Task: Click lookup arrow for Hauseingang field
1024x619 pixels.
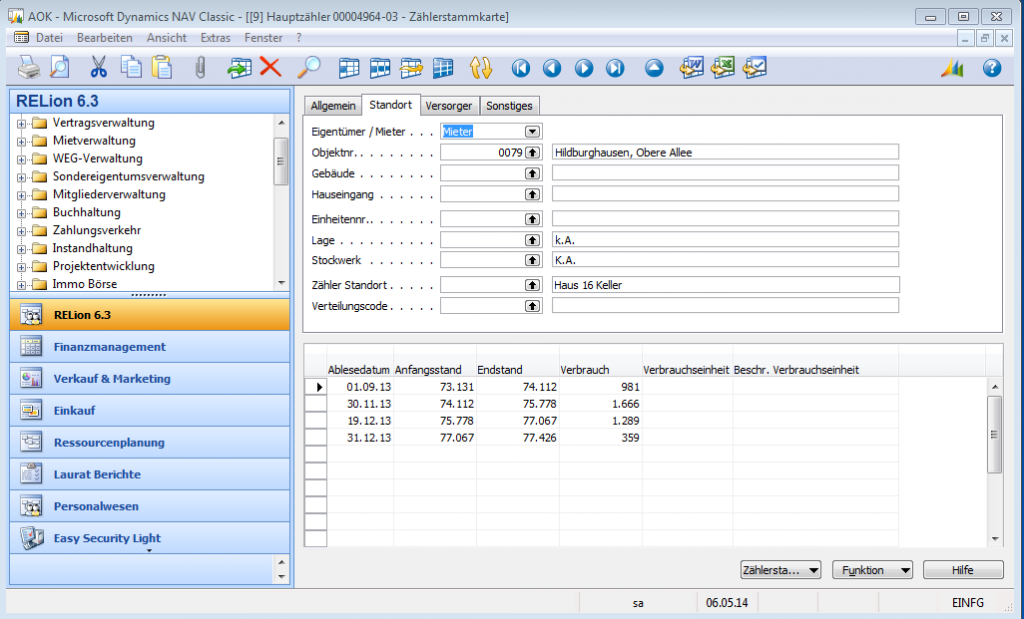Action: (533, 195)
